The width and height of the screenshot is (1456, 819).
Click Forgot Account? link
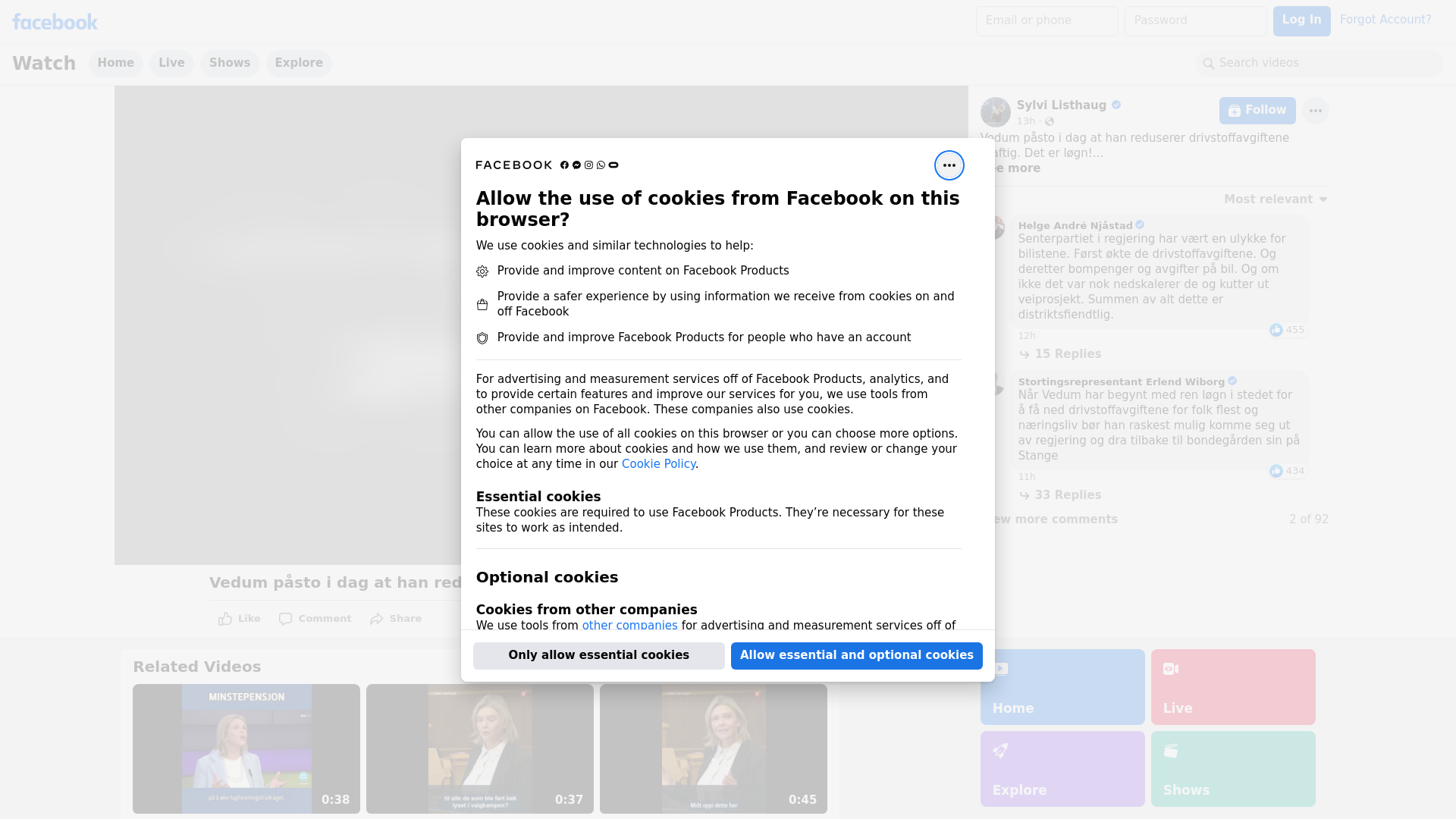tap(1385, 20)
